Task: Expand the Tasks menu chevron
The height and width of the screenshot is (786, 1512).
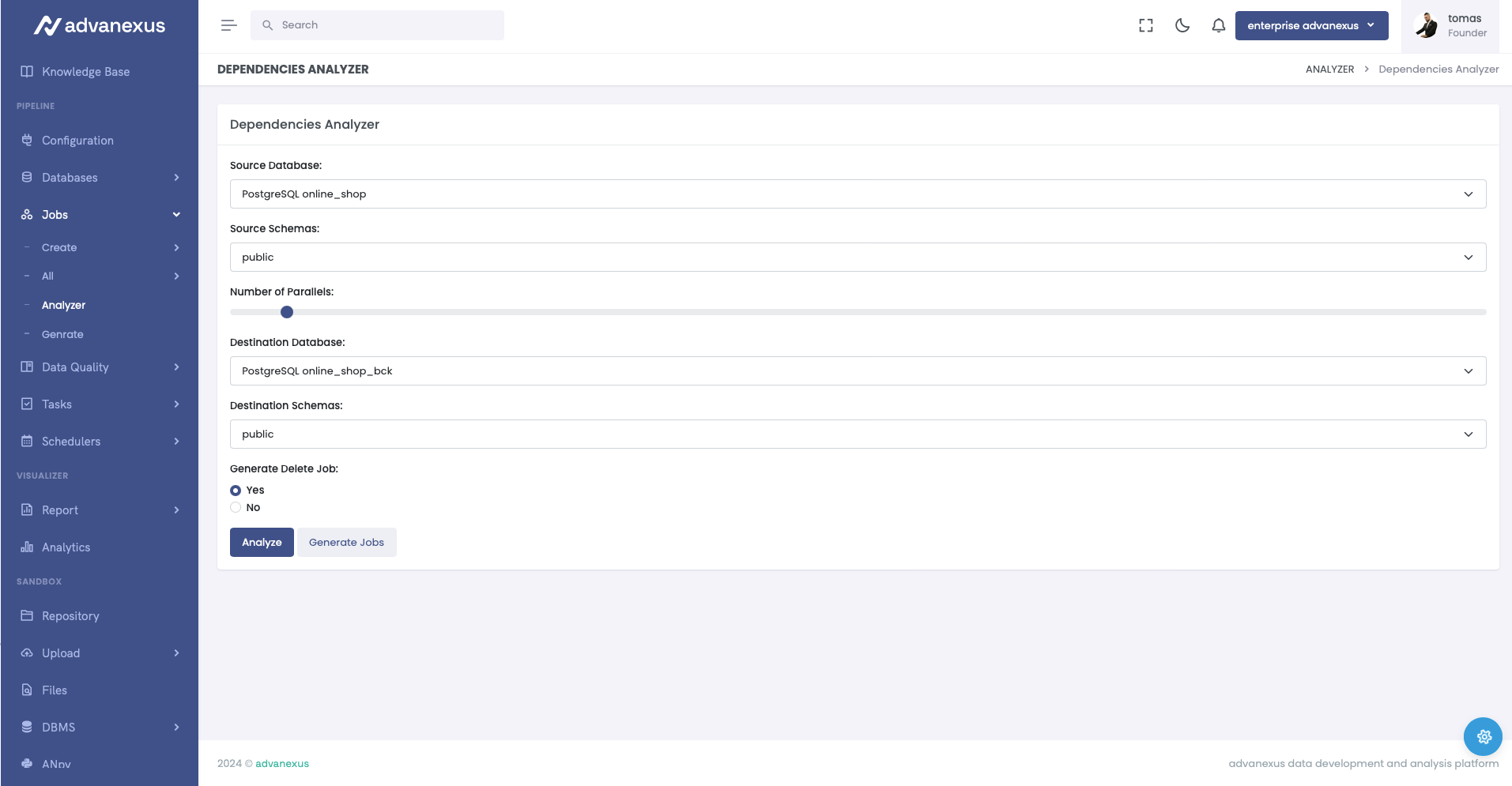Action: (176, 404)
